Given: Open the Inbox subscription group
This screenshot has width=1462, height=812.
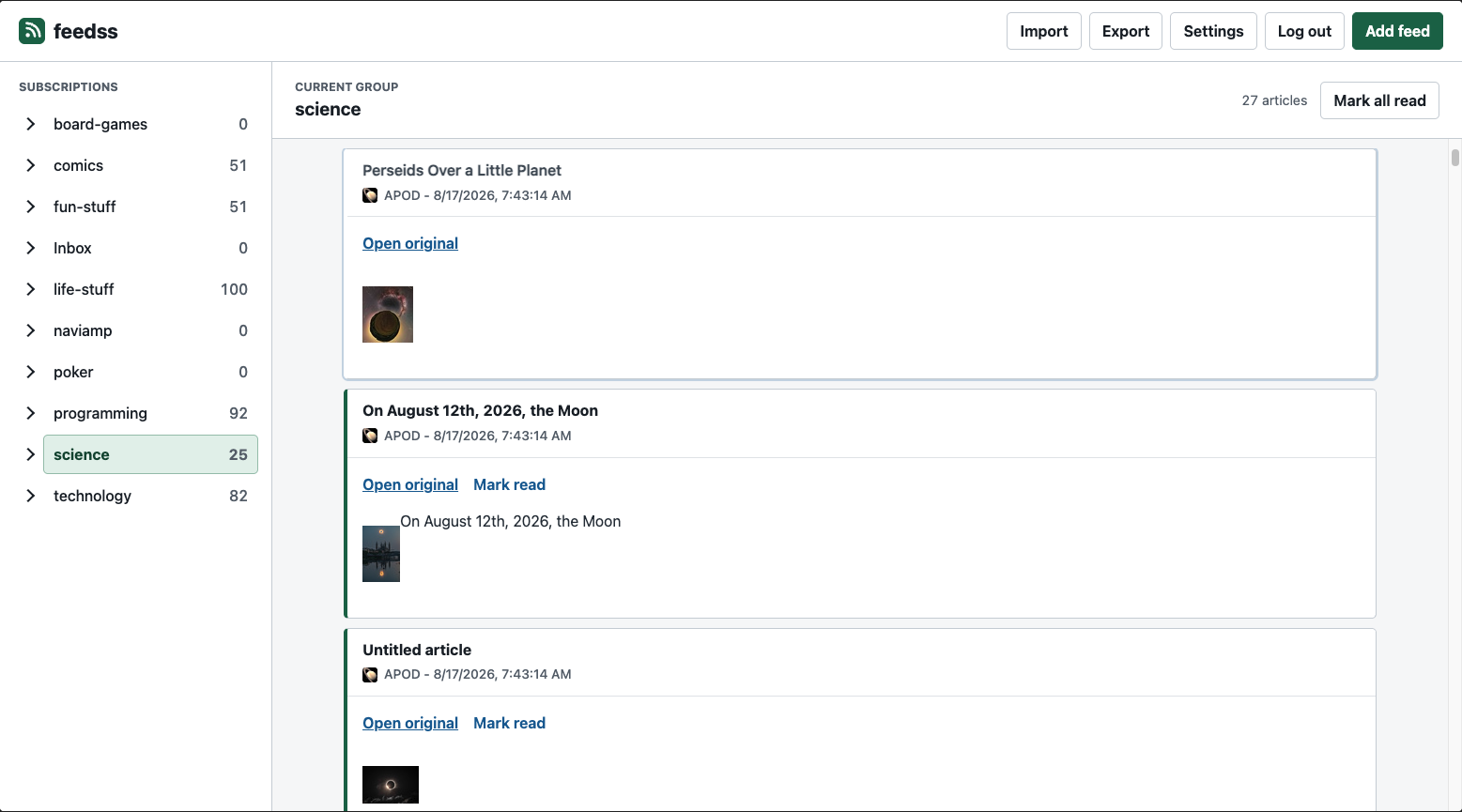Looking at the screenshot, I should (x=150, y=248).
